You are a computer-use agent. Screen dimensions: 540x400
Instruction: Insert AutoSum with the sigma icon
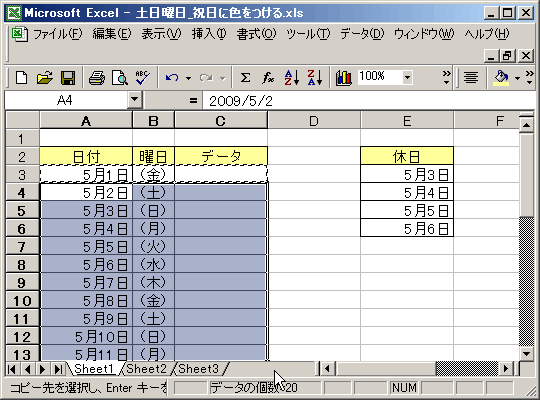click(x=245, y=78)
